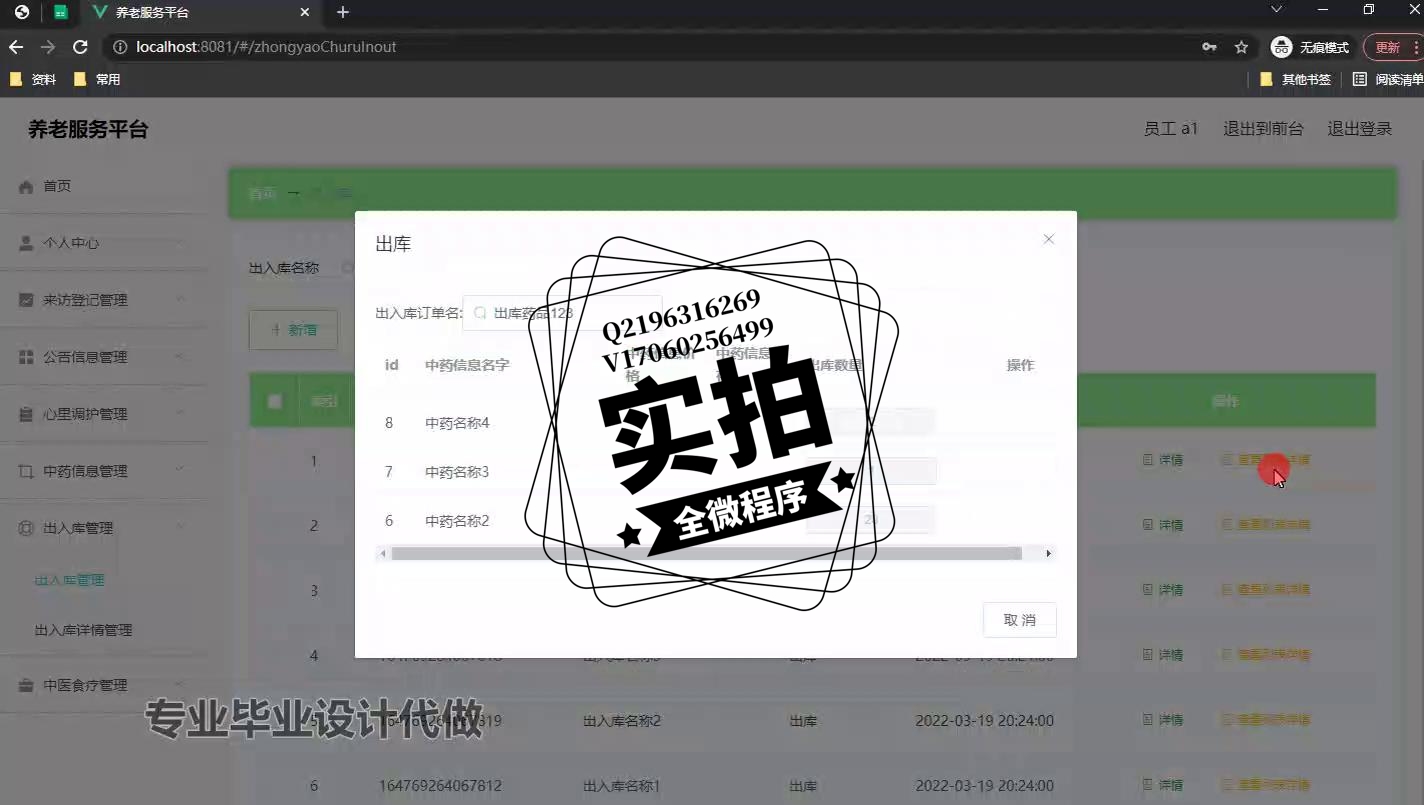Click the 退出到前台 link

pyautogui.click(x=1263, y=129)
